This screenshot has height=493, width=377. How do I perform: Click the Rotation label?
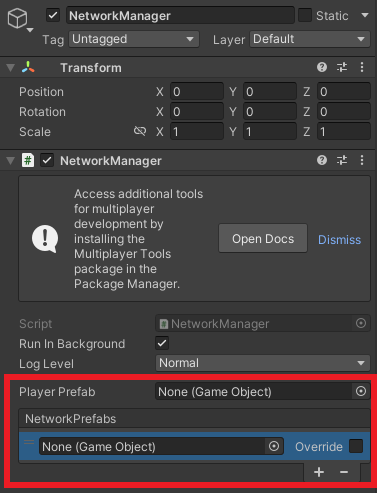pyautogui.click(x=42, y=112)
